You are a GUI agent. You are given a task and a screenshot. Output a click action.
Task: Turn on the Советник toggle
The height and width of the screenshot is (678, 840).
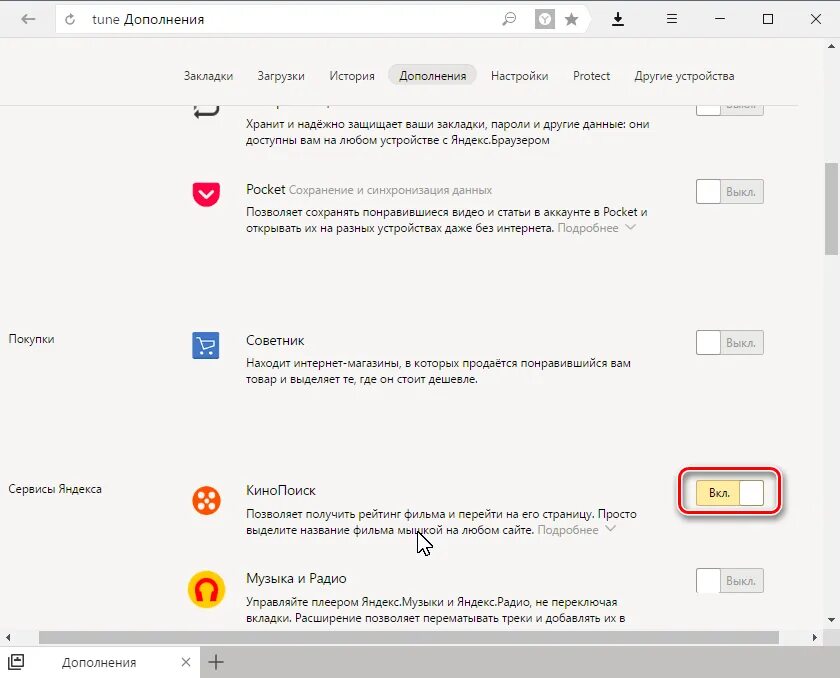click(x=730, y=343)
